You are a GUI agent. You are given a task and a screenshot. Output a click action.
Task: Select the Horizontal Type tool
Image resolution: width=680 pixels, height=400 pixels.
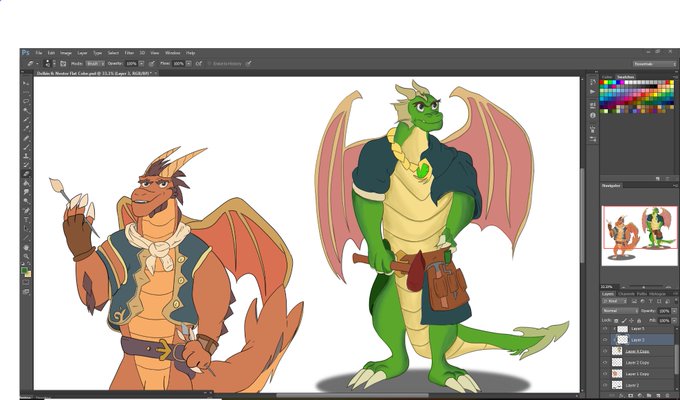coord(26,219)
